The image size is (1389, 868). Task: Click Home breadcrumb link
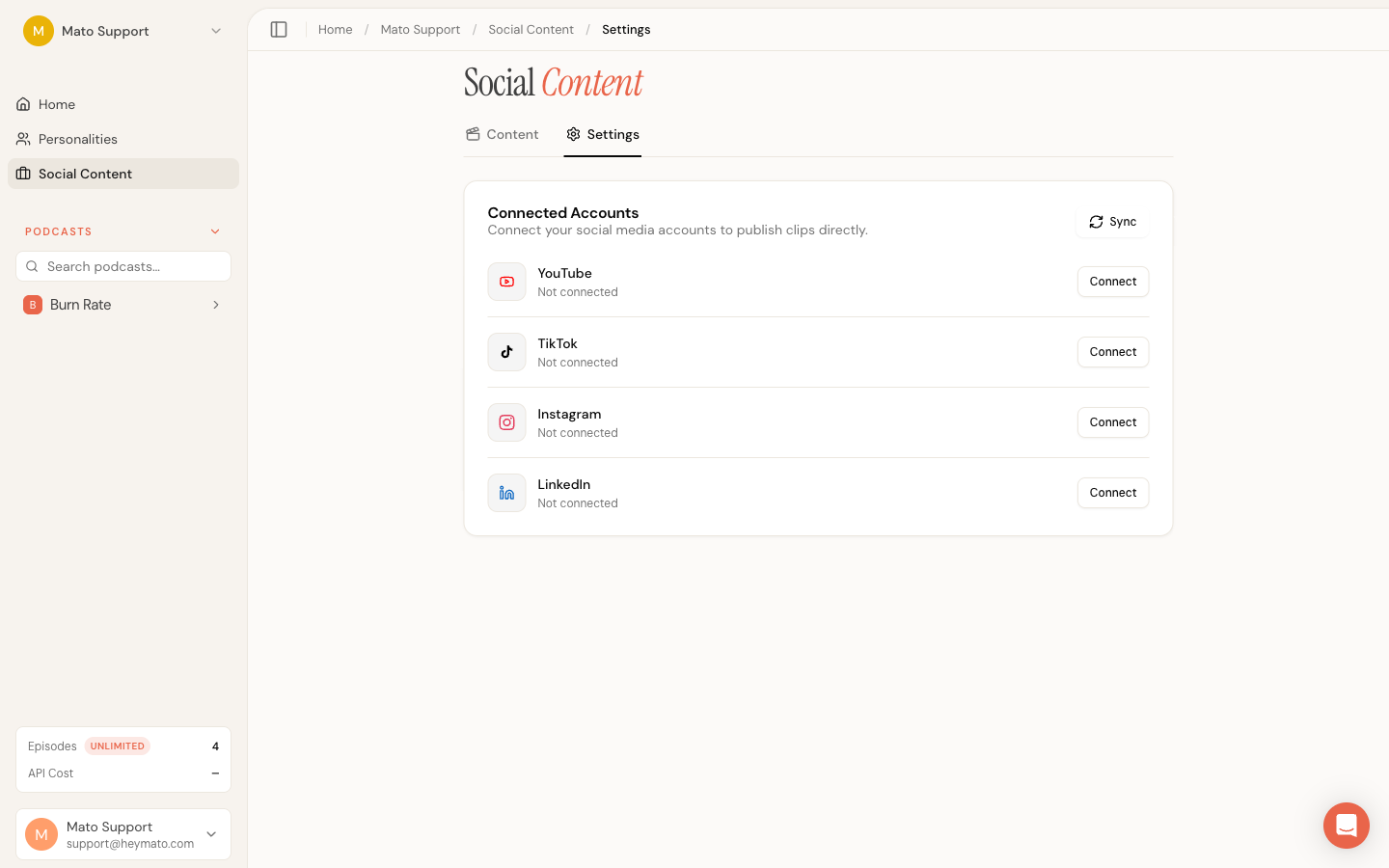[336, 30]
